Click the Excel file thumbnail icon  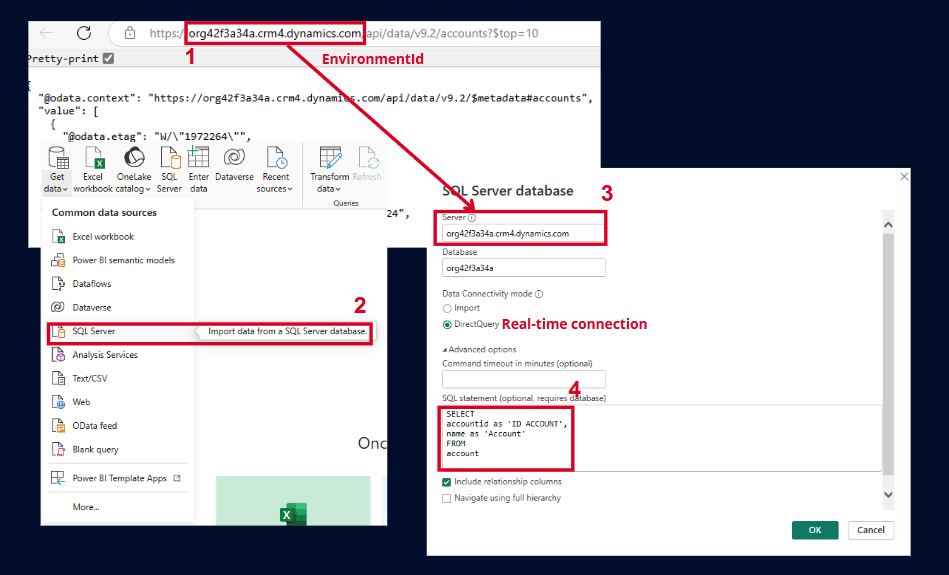[293, 514]
